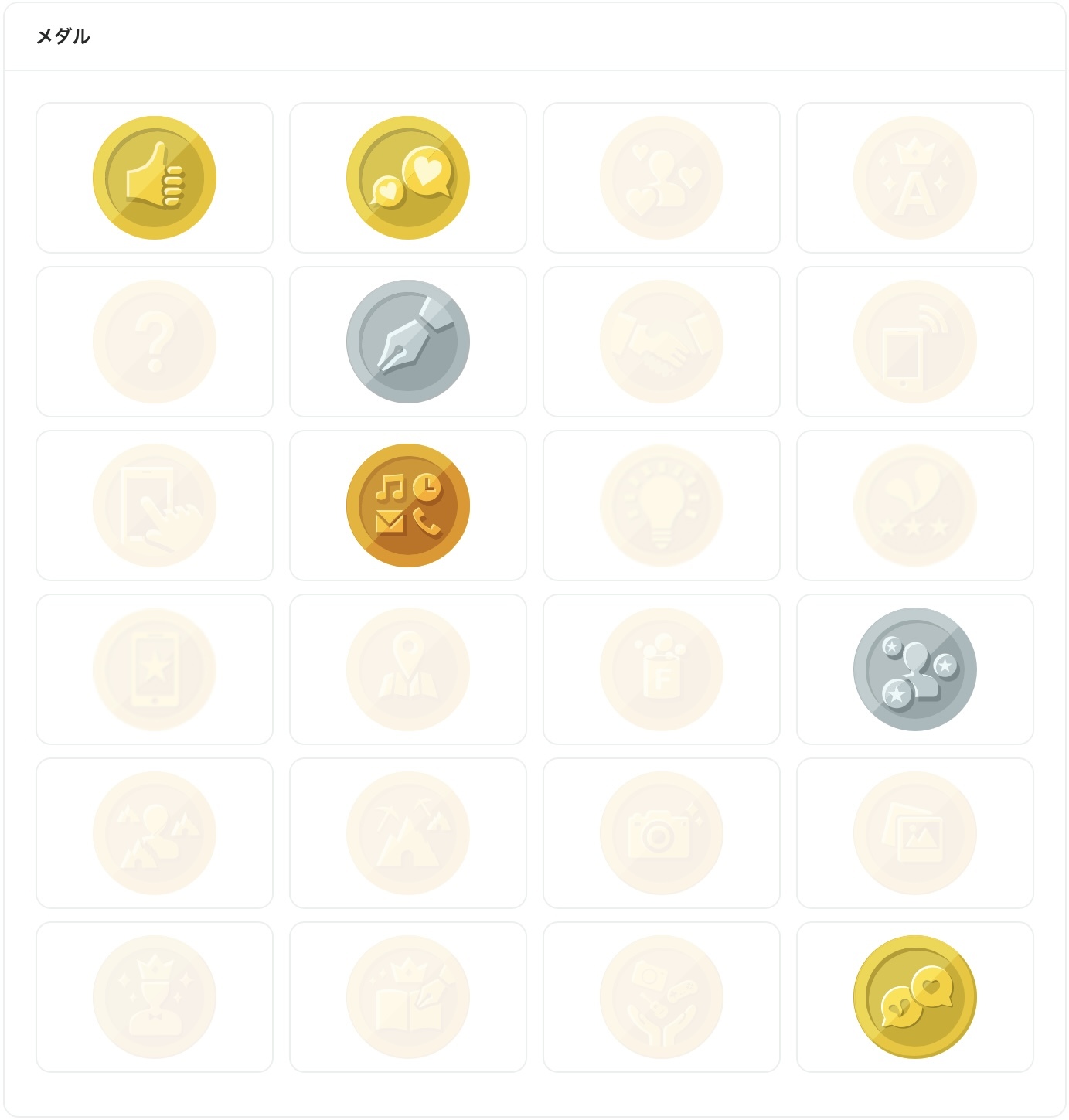Click the faded handshake medal
The width and height of the screenshot is (1069, 1120).
(x=662, y=342)
